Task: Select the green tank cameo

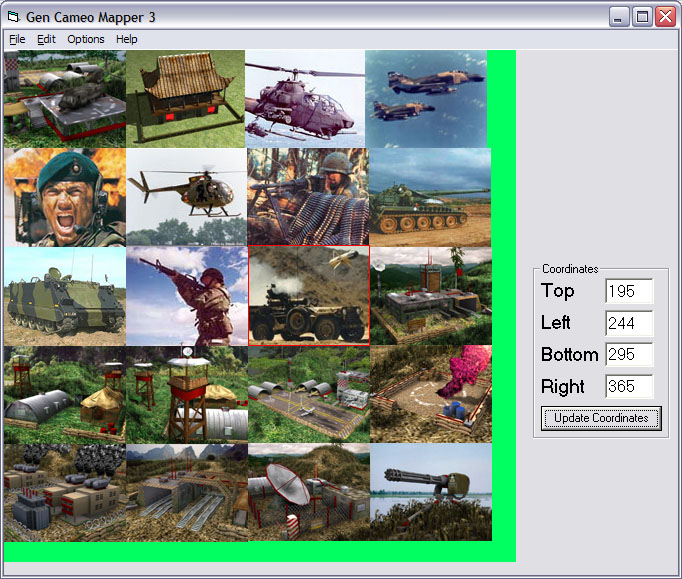Action: 430,197
